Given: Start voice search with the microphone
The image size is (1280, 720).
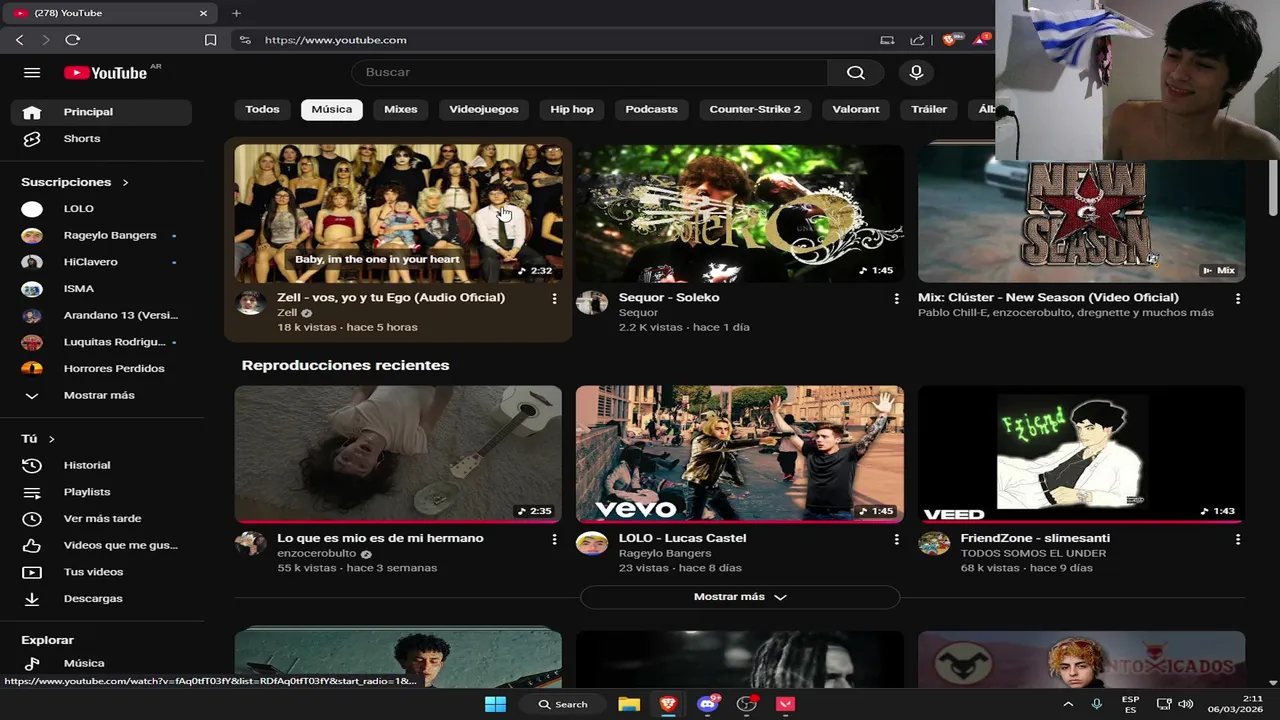Looking at the screenshot, I should [916, 72].
